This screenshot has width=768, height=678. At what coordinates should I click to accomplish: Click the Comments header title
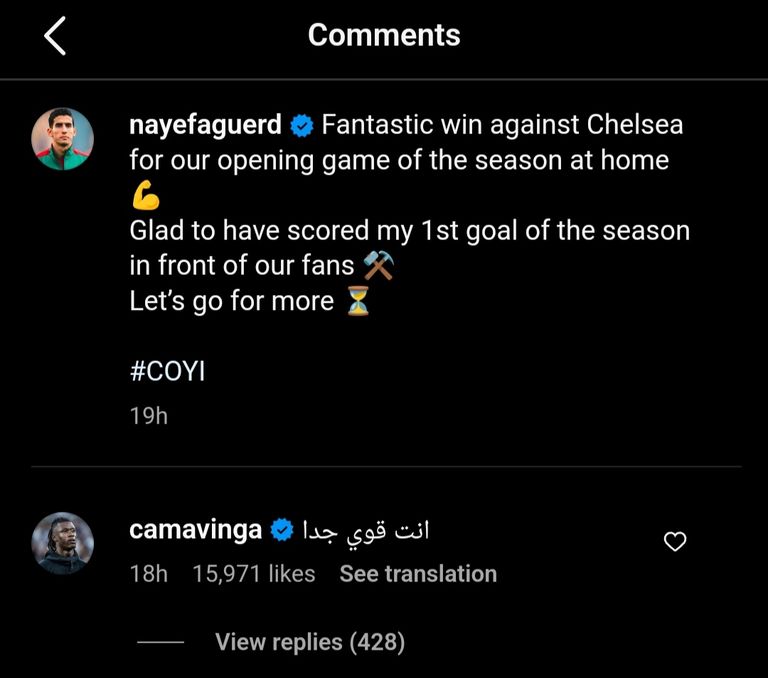click(384, 35)
